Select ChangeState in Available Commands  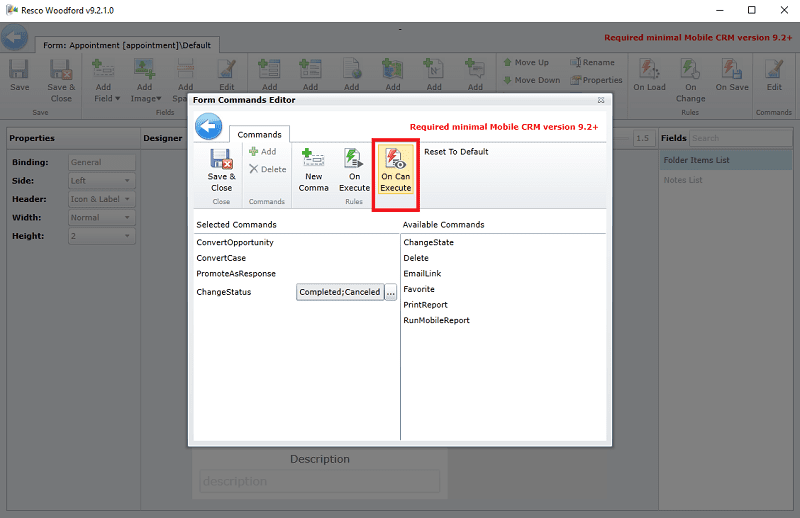pos(428,242)
